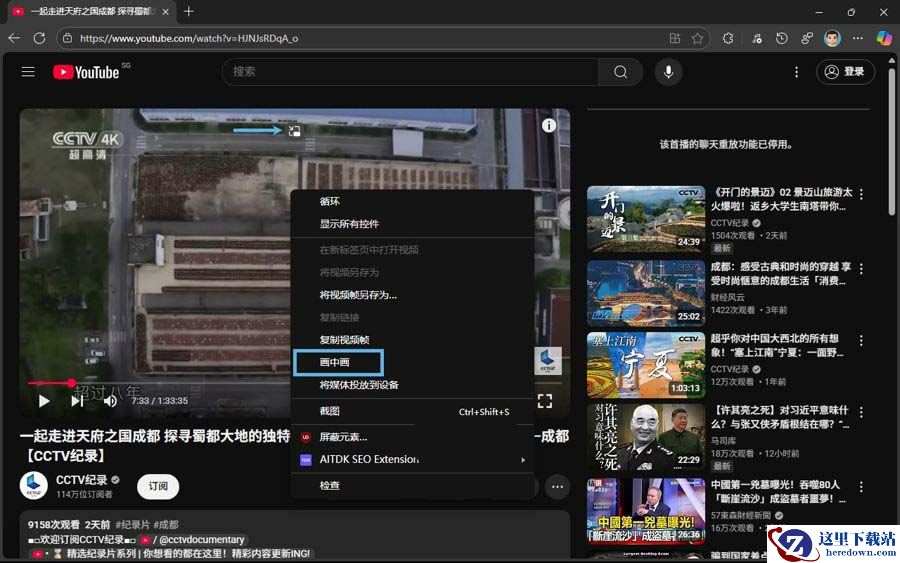
Task: Choose 将媒体投放到设备 menu entry
Action: click(412, 385)
